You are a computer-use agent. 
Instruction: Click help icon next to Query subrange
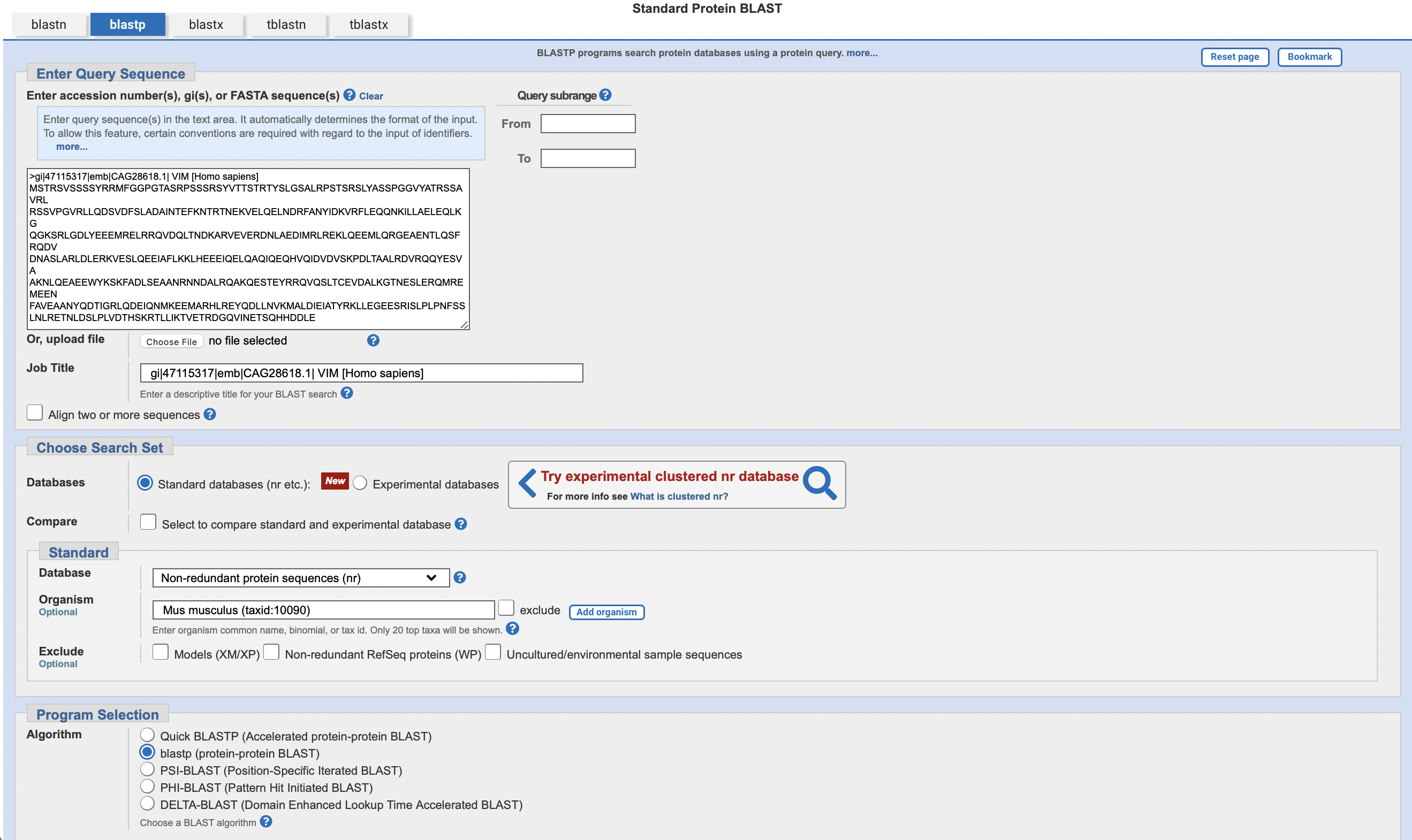(x=605, y=95)
